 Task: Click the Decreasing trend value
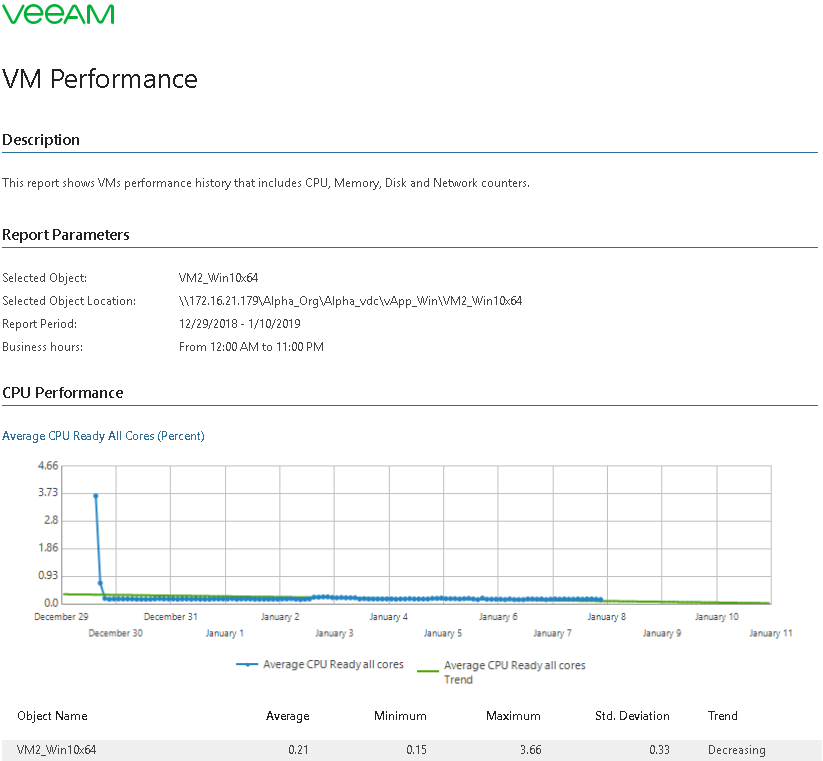point(736,750)
